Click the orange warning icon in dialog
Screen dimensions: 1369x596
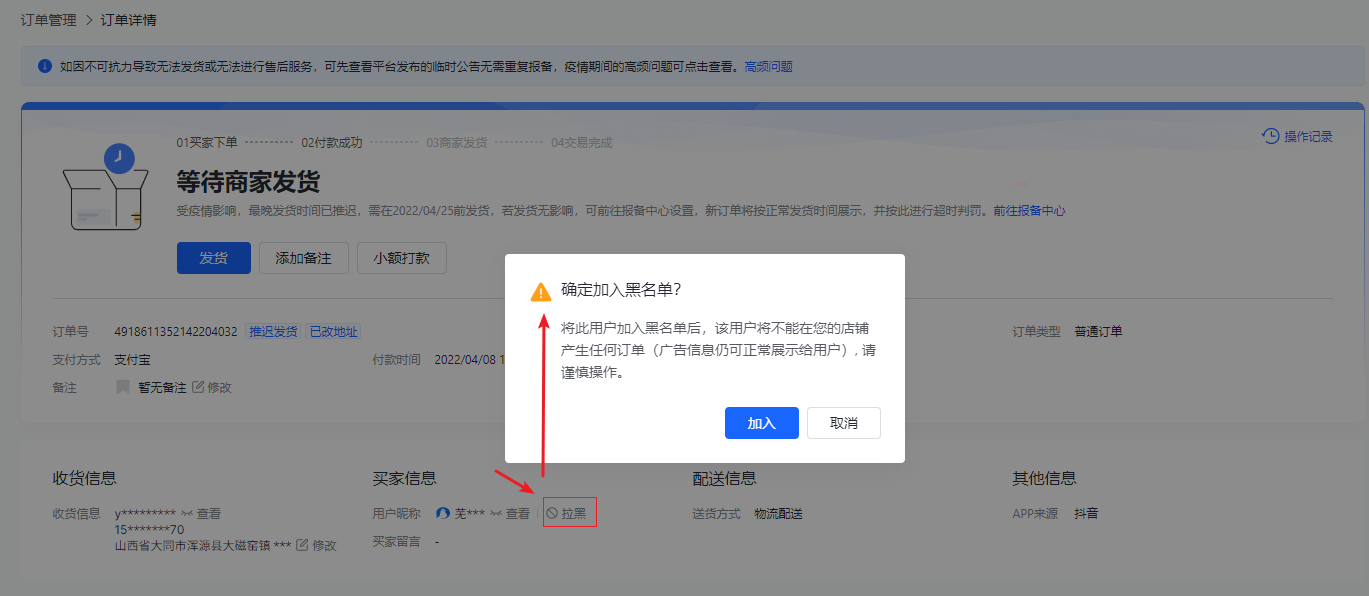541,291
